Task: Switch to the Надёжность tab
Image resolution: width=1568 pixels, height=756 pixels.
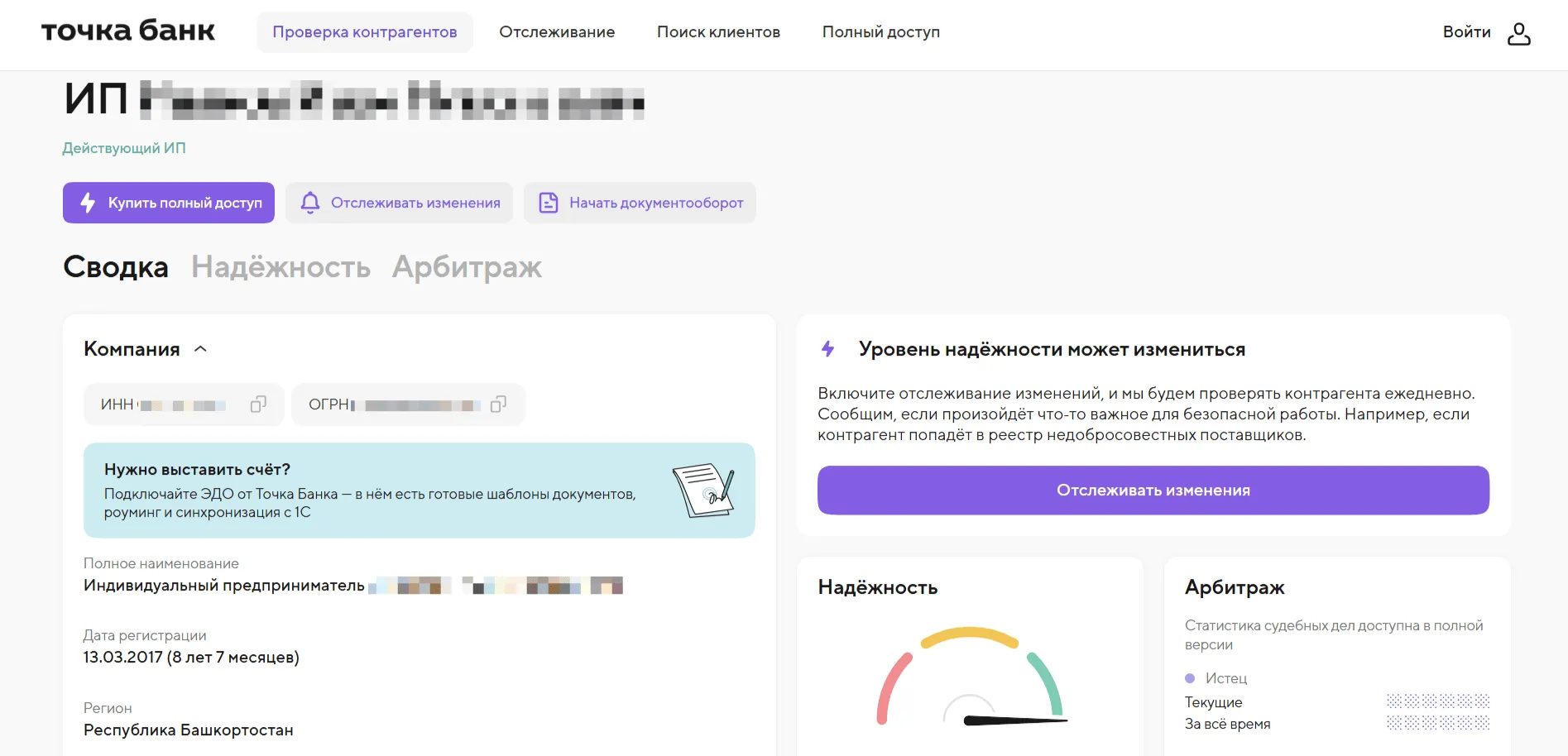Action: tap(281, 267)
